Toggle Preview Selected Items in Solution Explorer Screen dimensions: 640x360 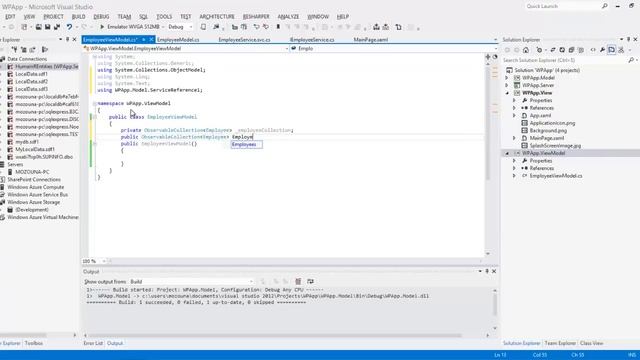(611, 50)
